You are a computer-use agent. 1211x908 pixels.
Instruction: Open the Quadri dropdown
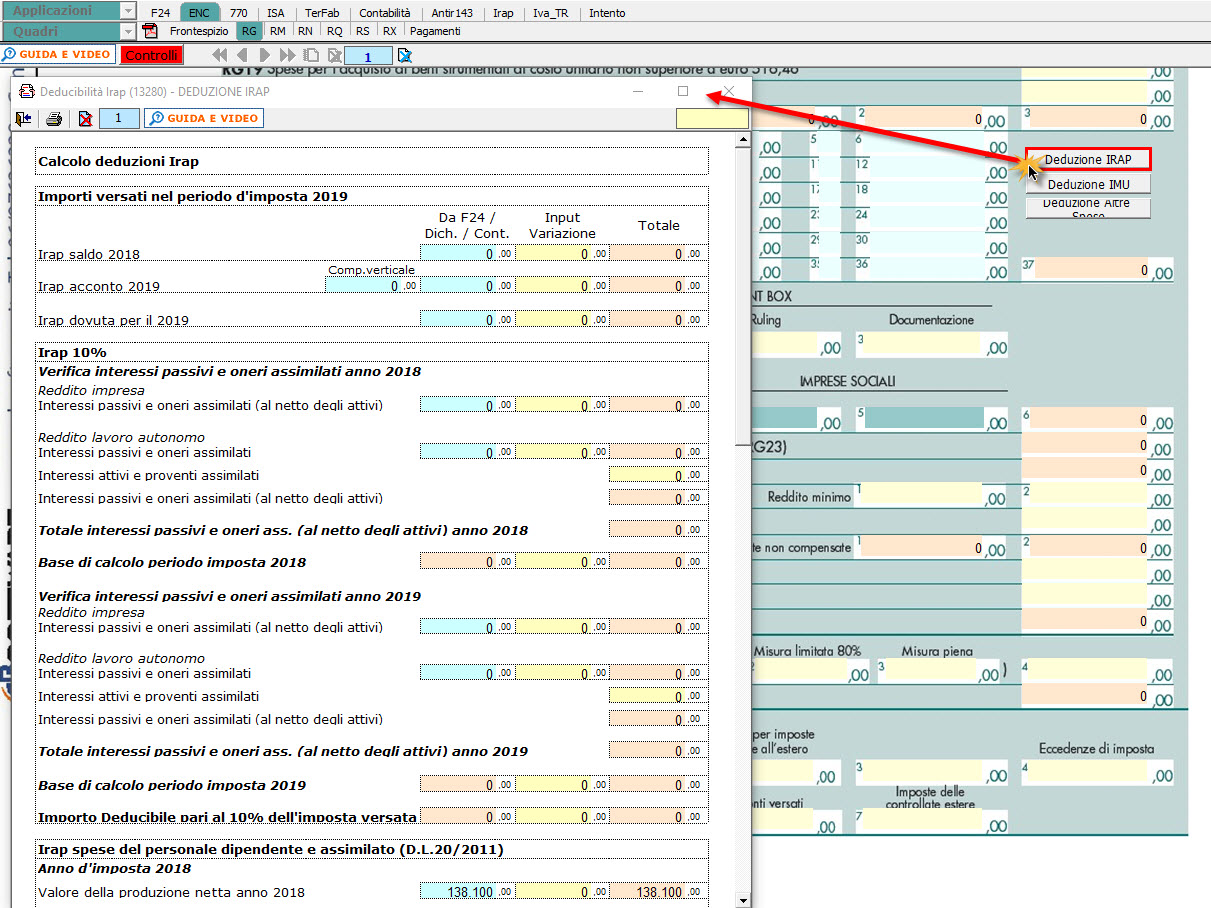pyautogui.click(x=68, y=31)
